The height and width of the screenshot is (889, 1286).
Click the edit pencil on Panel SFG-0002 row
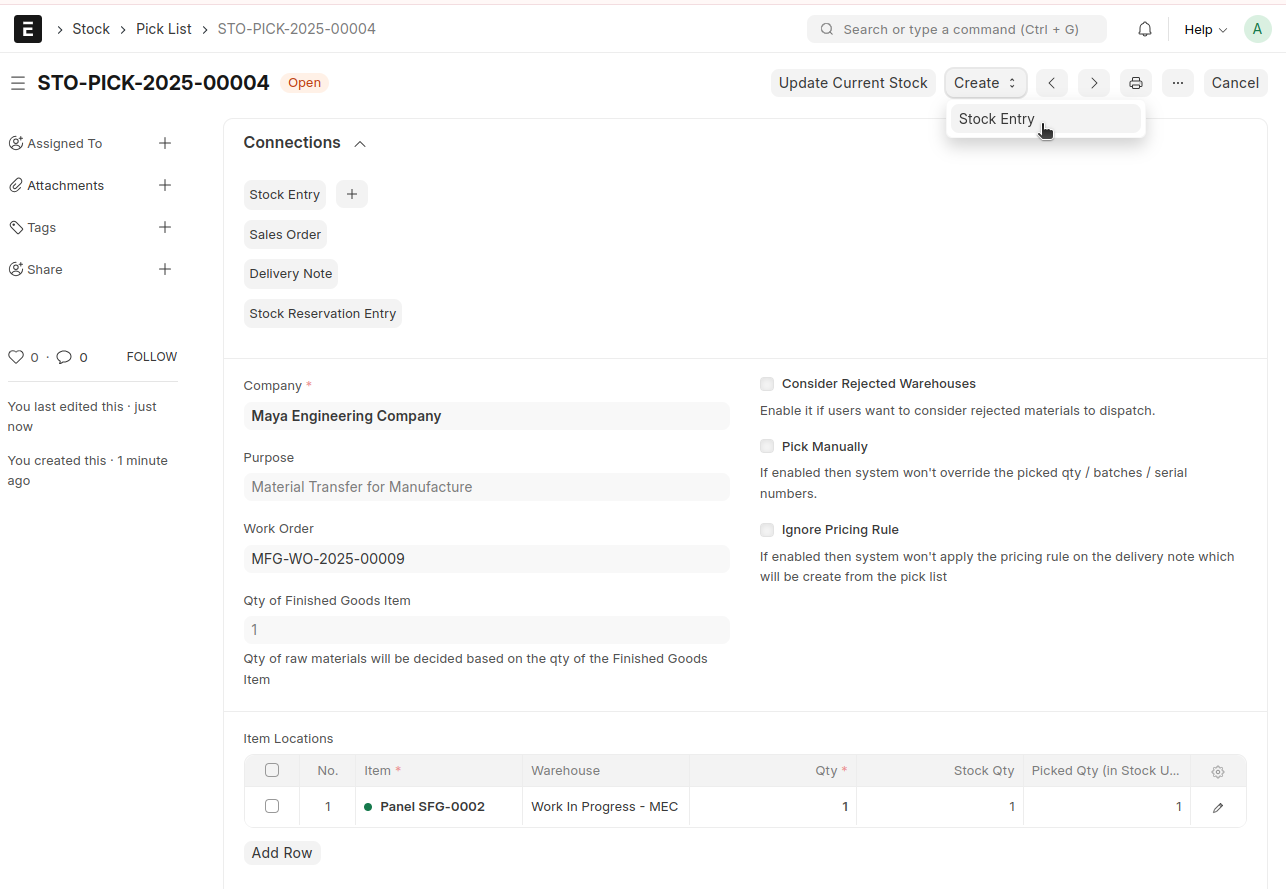[x=1217, y=807]
